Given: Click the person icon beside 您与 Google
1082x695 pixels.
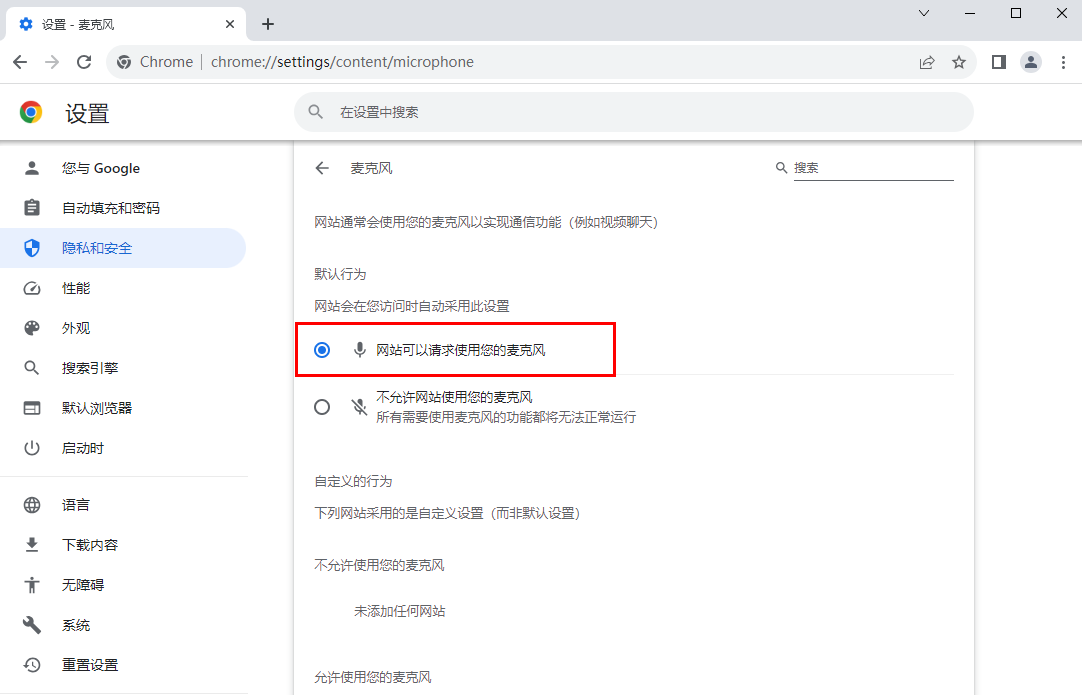Looking at the screenshot, I should 32,168.
